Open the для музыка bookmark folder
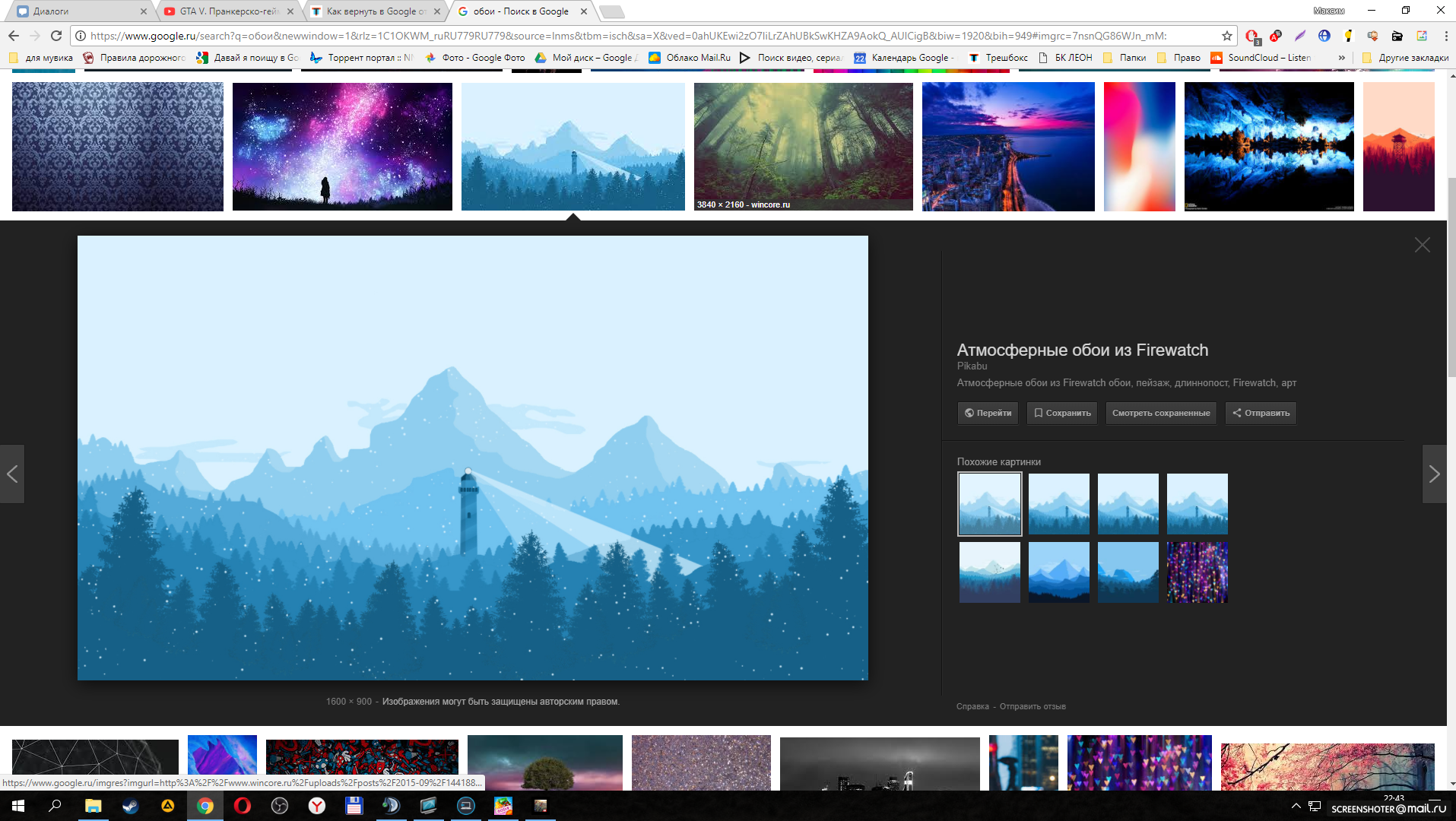 click(x=42, y=58)
